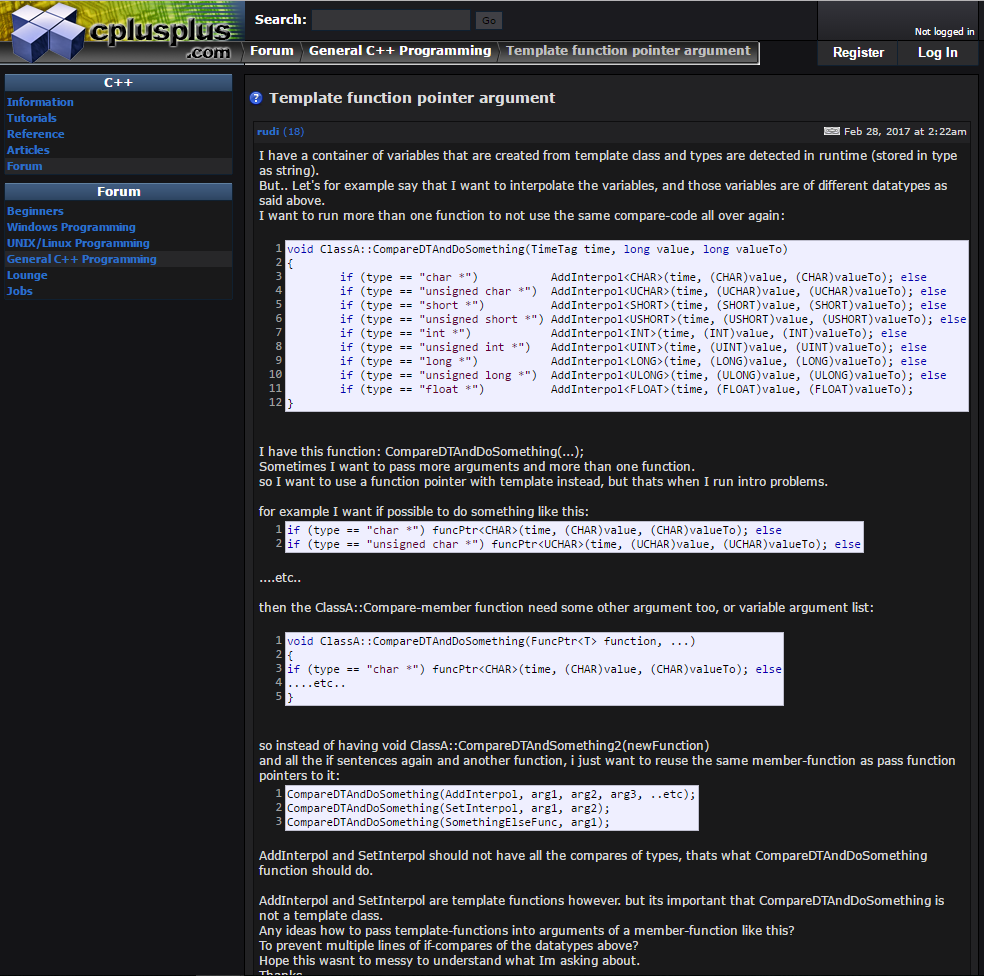This screenshot has height=976, width=984.
Task: Open the help question-mark icon beside thread title
Action: (x=258, y=98)
